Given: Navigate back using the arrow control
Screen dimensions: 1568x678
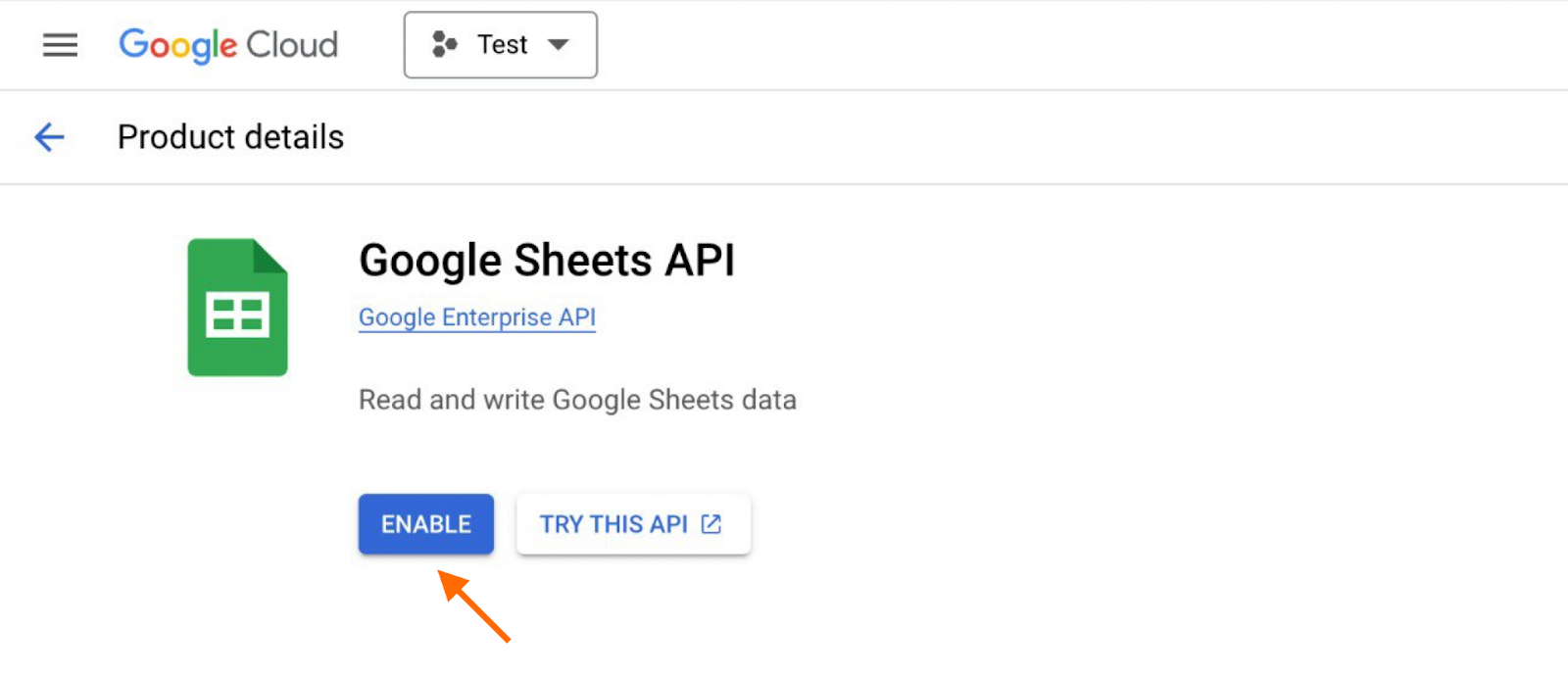Looking at the screenshot, I should pyautogui.click(x=49, y=137).
